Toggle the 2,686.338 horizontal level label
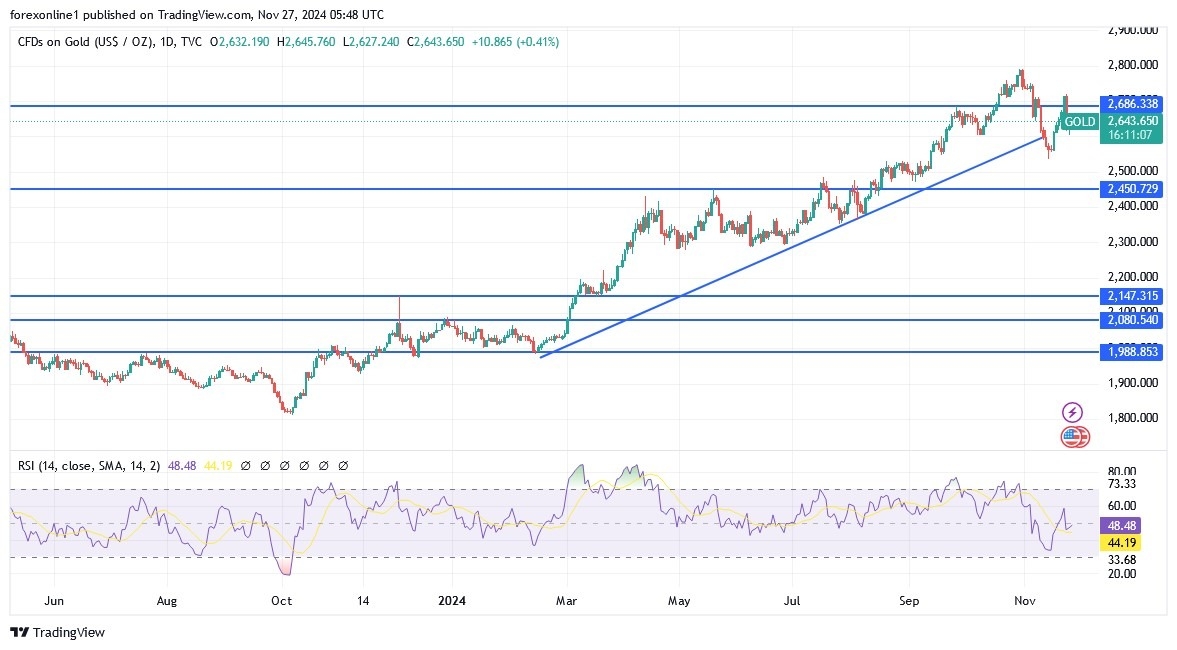1177x650 pixels. click(1131, 104)
